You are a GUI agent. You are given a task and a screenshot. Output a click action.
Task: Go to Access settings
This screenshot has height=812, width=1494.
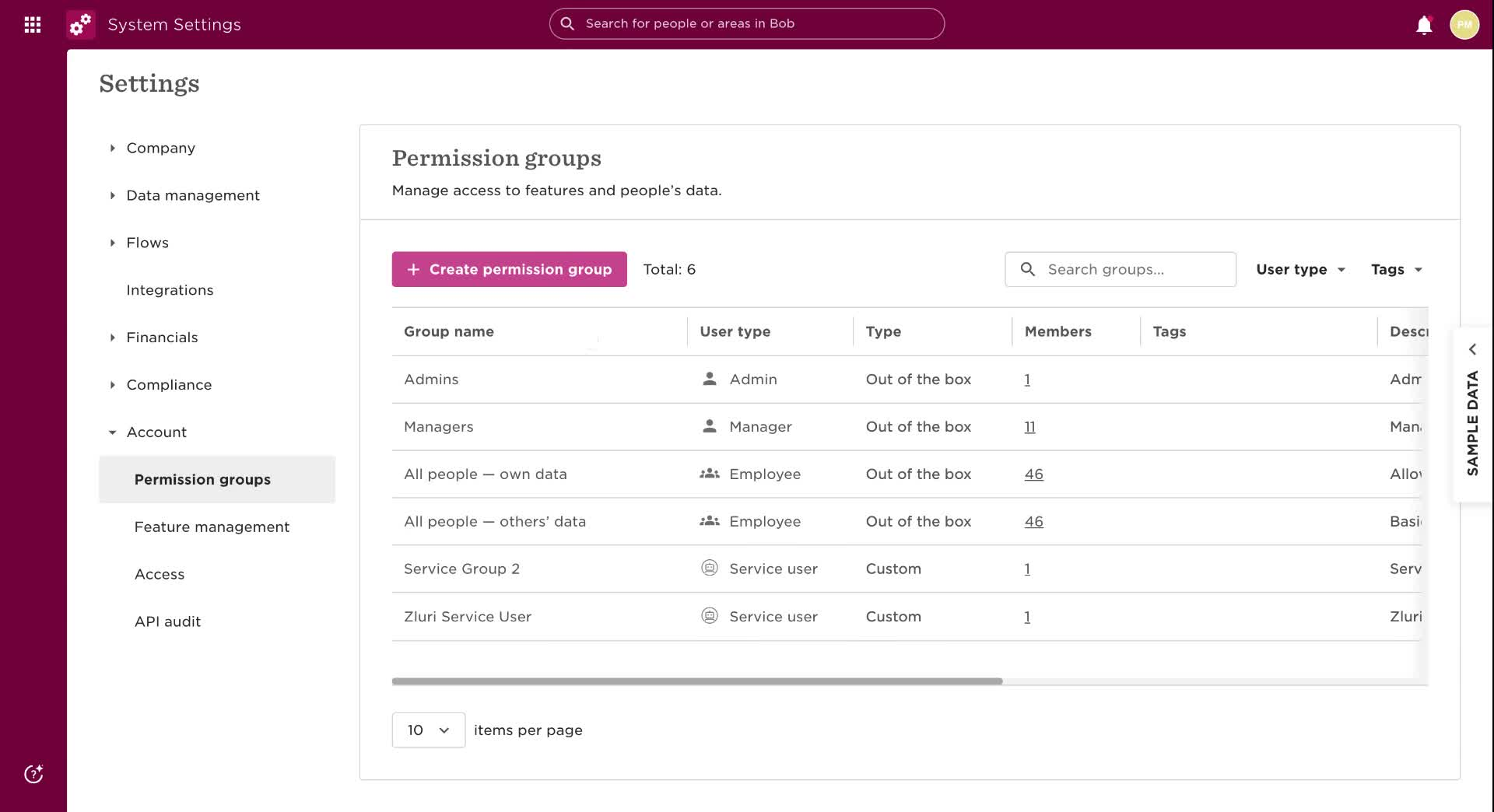(x=160, y=574)
